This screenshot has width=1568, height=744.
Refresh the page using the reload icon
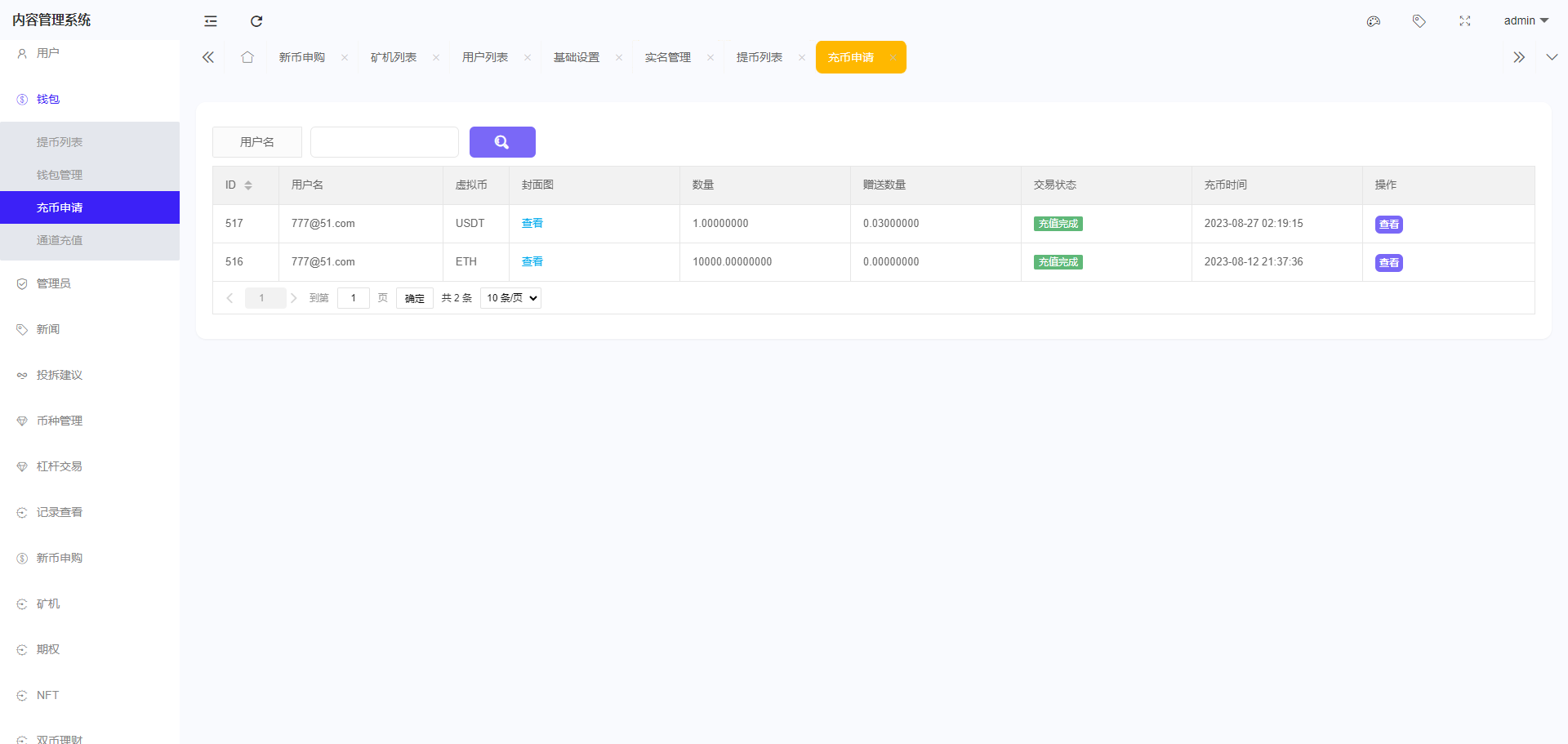point(256,20)
